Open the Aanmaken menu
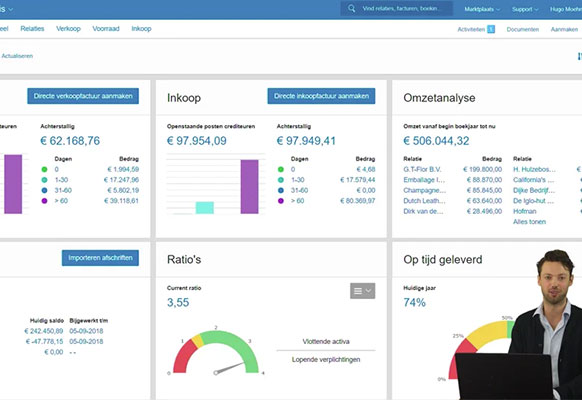582x400 pixels. pos(564,29)
